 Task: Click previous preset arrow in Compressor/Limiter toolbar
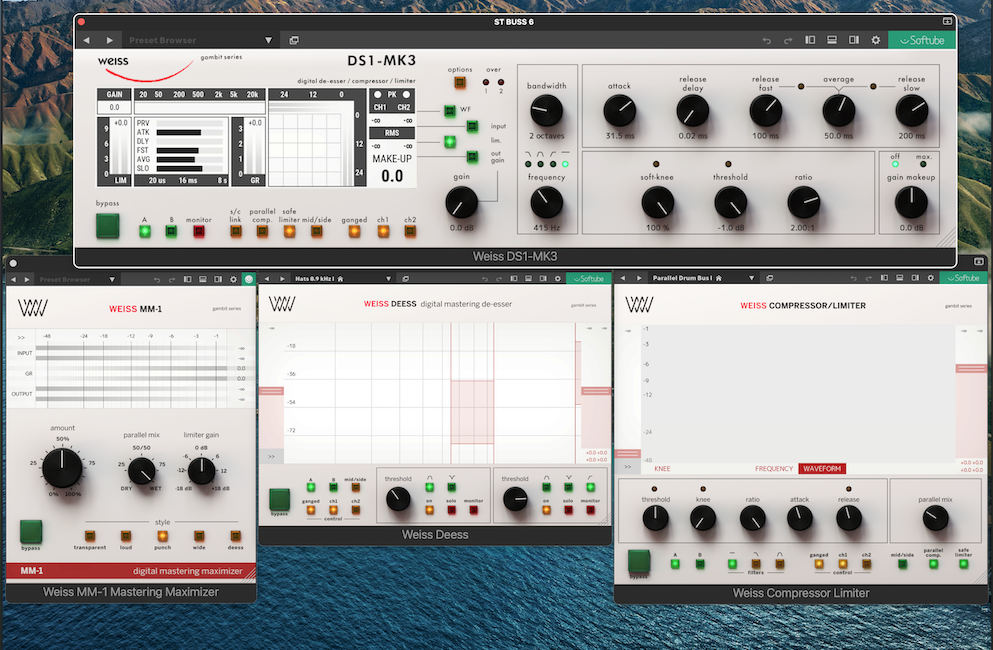[623, 277]
